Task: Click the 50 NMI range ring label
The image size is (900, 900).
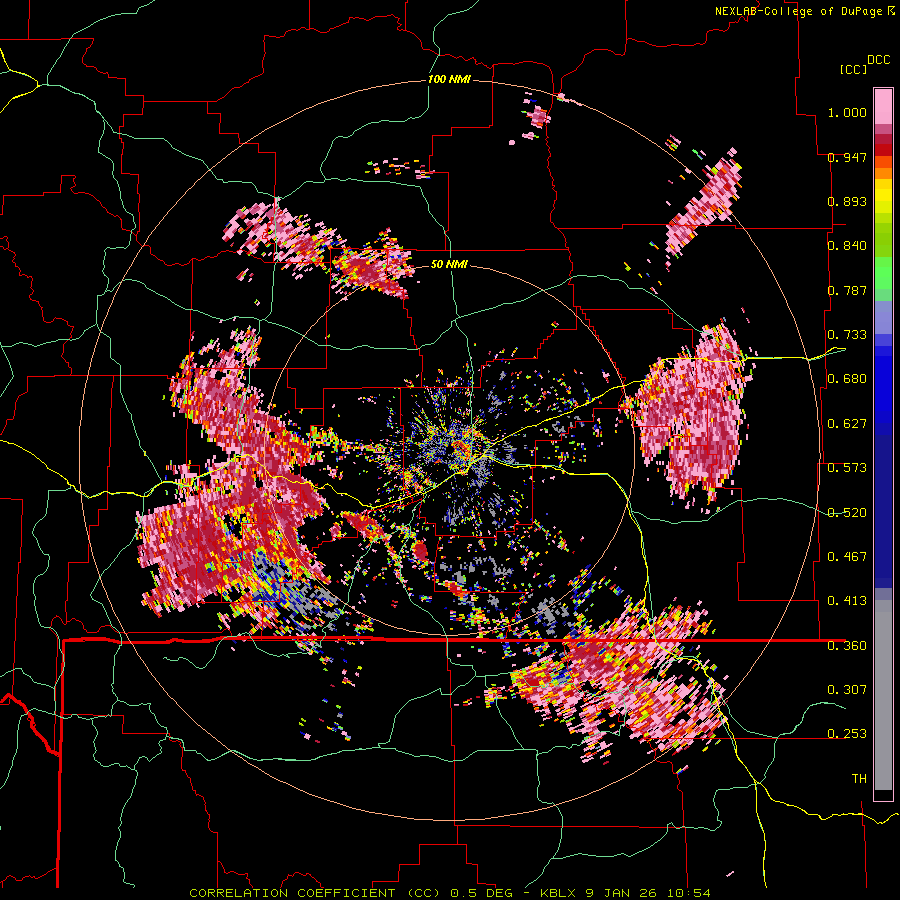Action: (x=449, y=264)
